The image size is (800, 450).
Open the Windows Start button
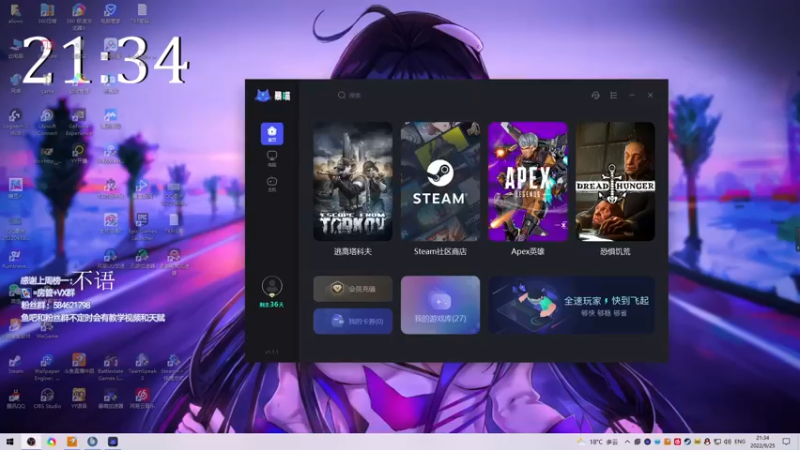pos(9,442)
